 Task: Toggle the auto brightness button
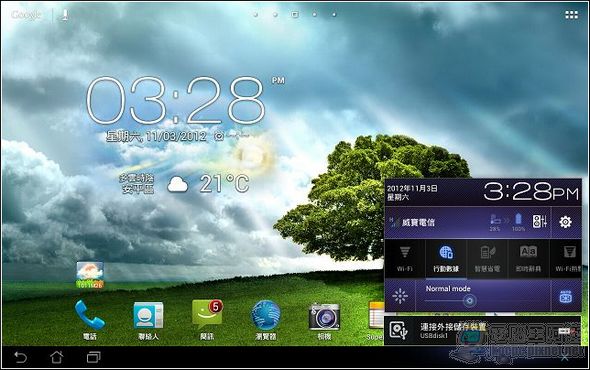(566, 297)
